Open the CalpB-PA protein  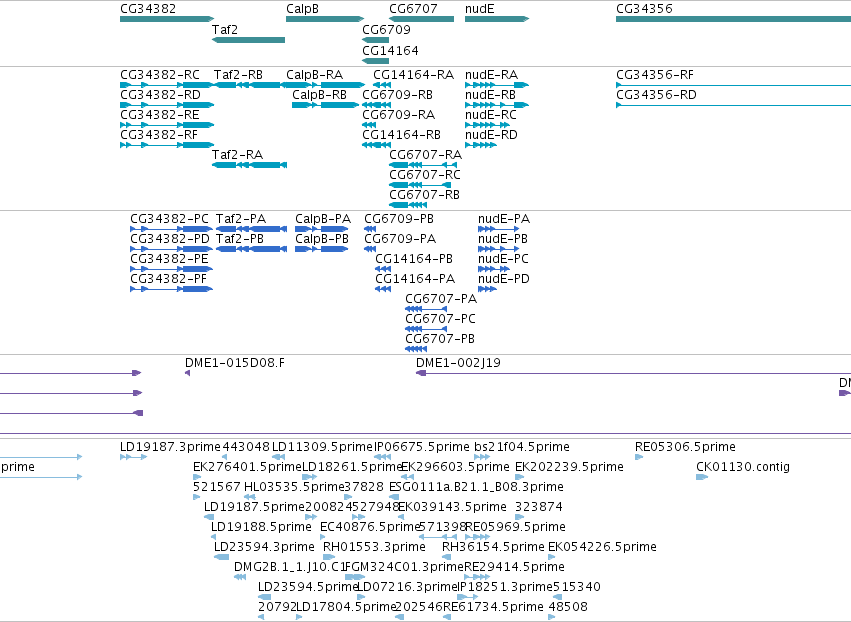pos(322,229)
